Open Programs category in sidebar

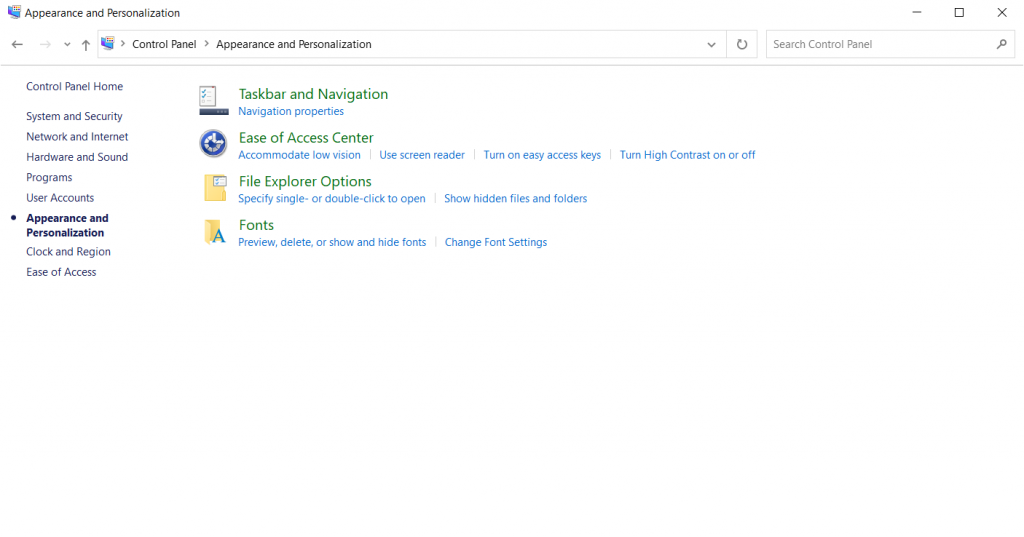pos(49,178)
